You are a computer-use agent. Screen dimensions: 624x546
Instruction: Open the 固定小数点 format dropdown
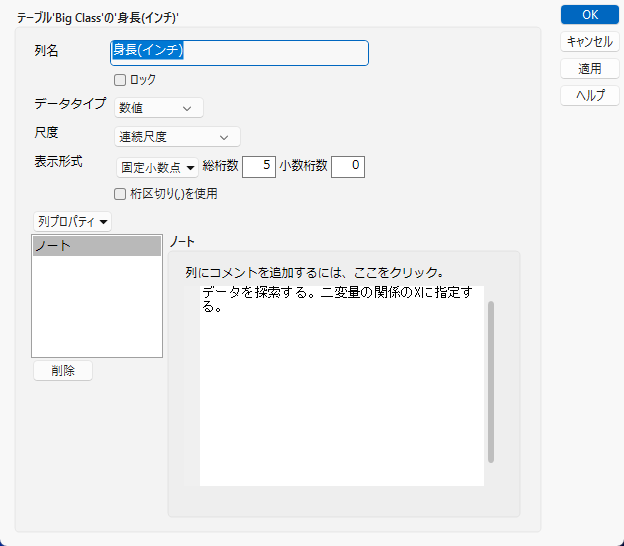(x=157, y=167)
